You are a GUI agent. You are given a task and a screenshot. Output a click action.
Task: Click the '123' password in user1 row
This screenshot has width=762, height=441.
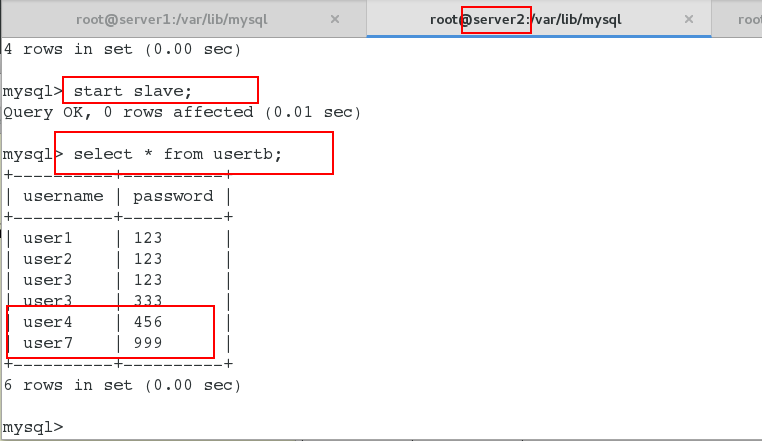tap(148, 238)
